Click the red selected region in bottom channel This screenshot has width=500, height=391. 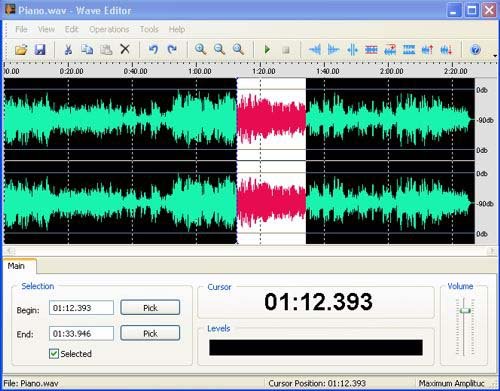pos(271,203)
